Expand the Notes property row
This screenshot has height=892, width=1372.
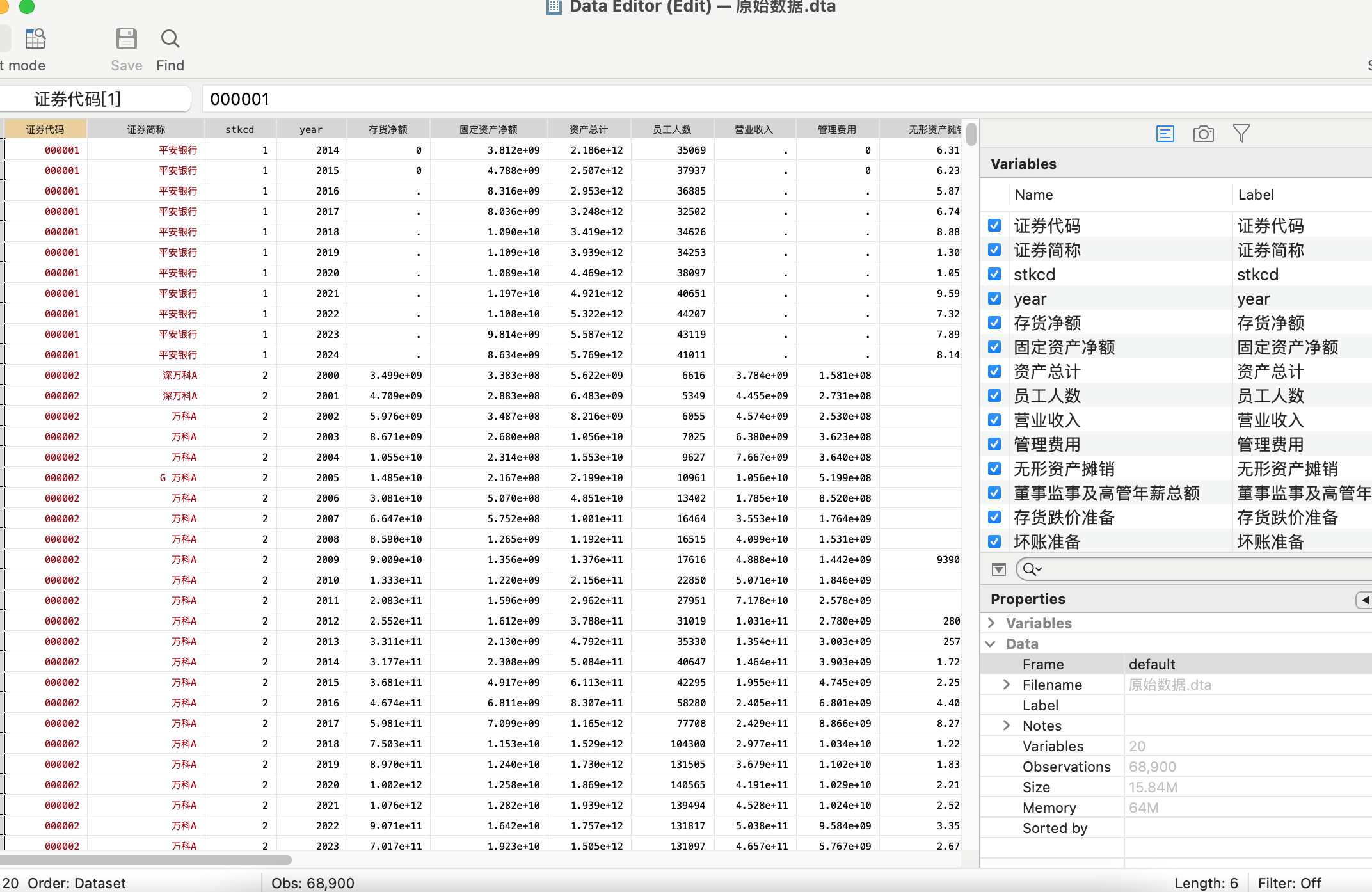[1007, 726]
